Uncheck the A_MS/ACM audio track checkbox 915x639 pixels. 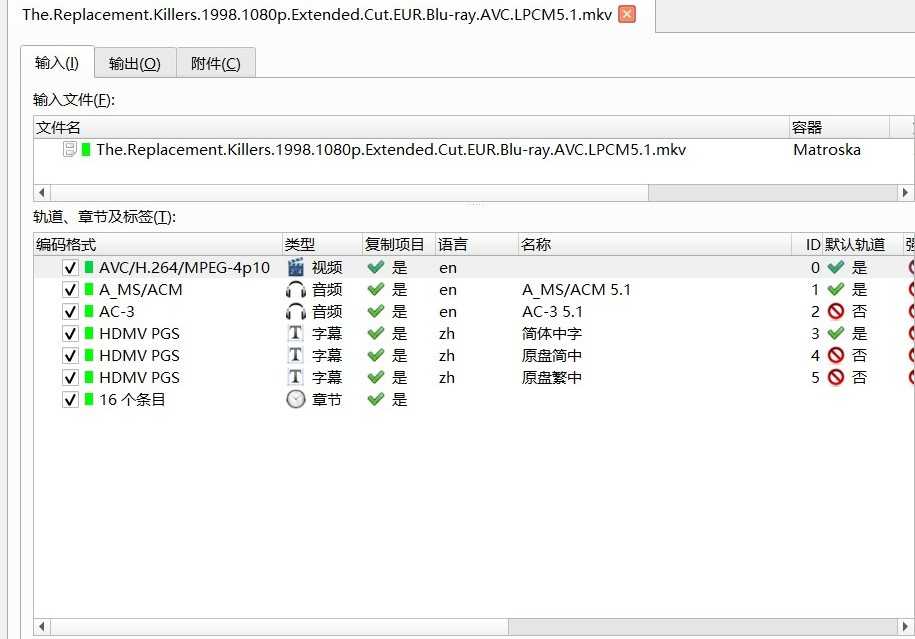(70, 290)
